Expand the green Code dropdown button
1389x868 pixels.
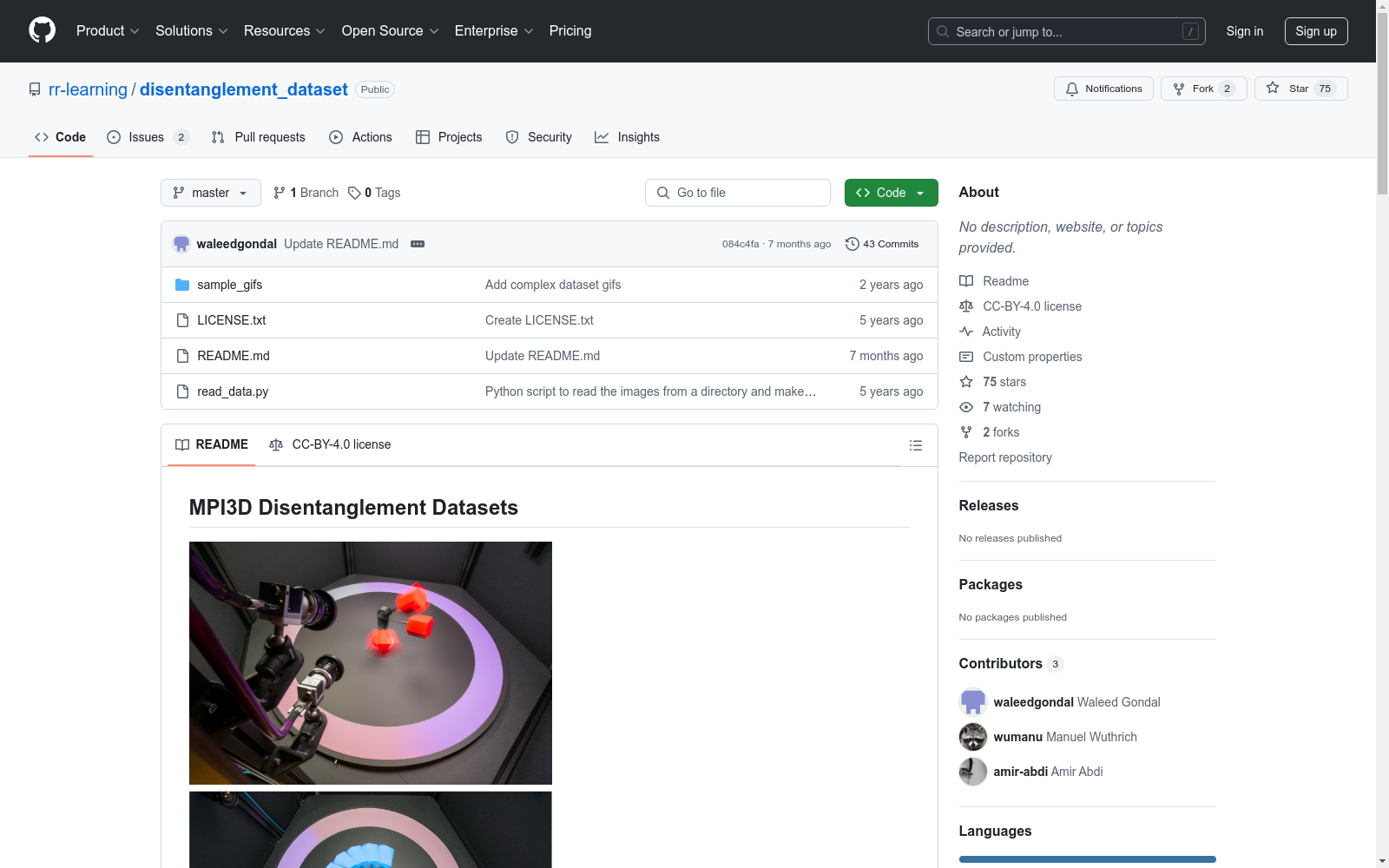pyautogui.click(x=891, y=193)
